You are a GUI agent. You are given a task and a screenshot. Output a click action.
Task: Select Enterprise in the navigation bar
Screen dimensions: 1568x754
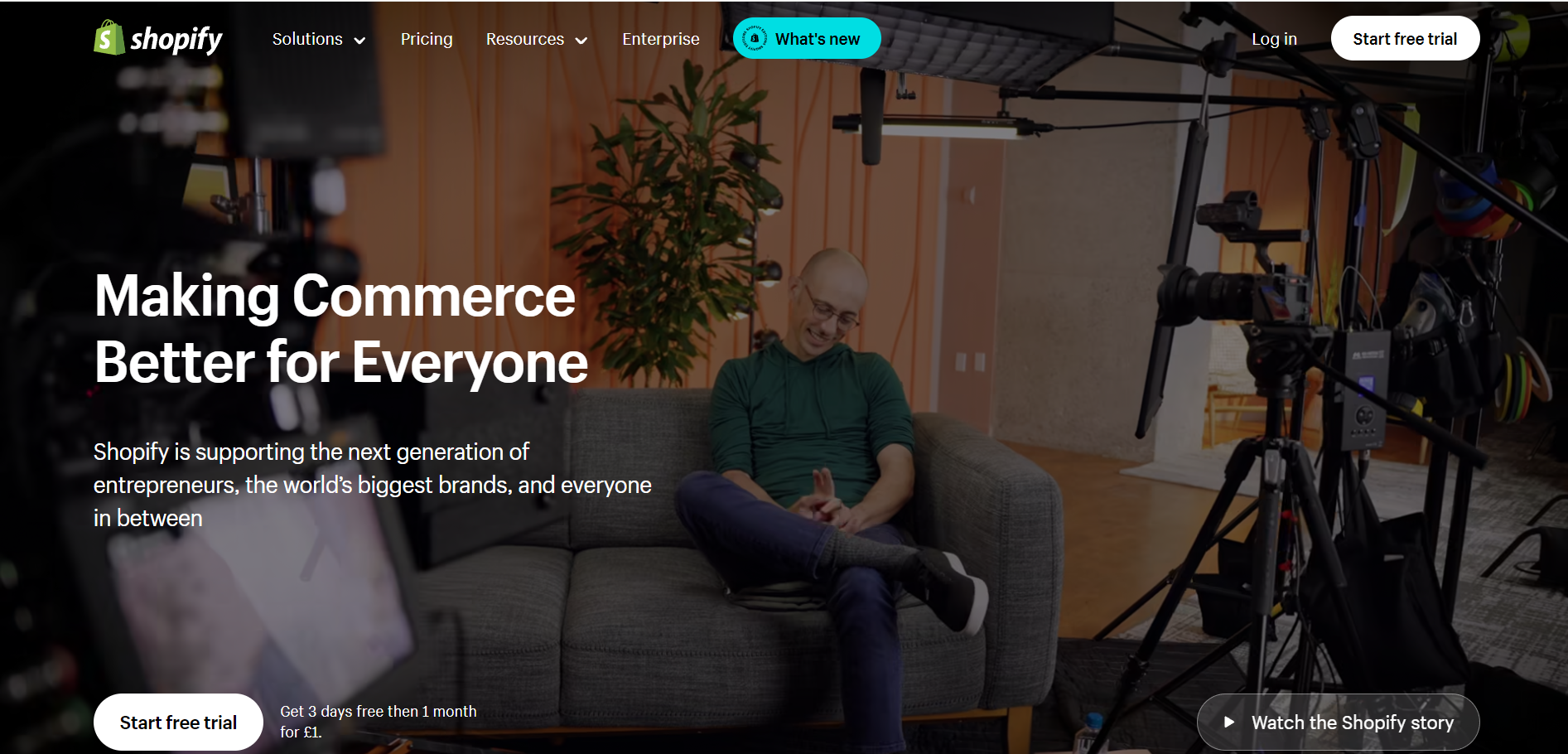click(660, 38)
